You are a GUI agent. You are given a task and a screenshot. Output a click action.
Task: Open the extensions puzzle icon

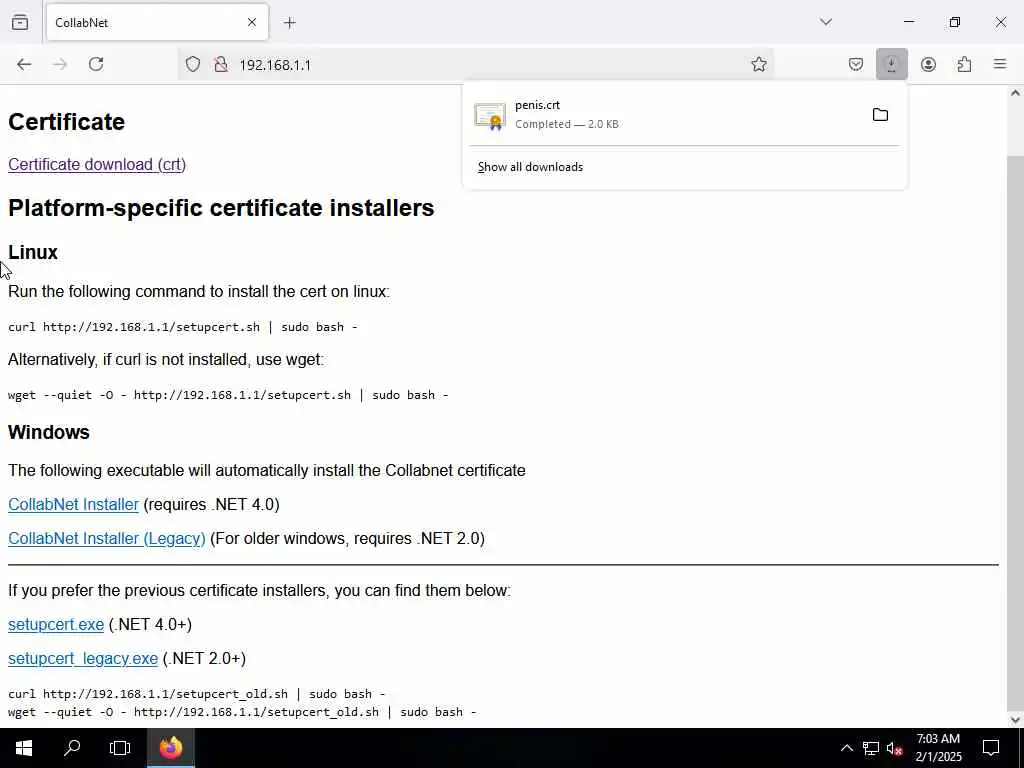(x=964, y=64)
